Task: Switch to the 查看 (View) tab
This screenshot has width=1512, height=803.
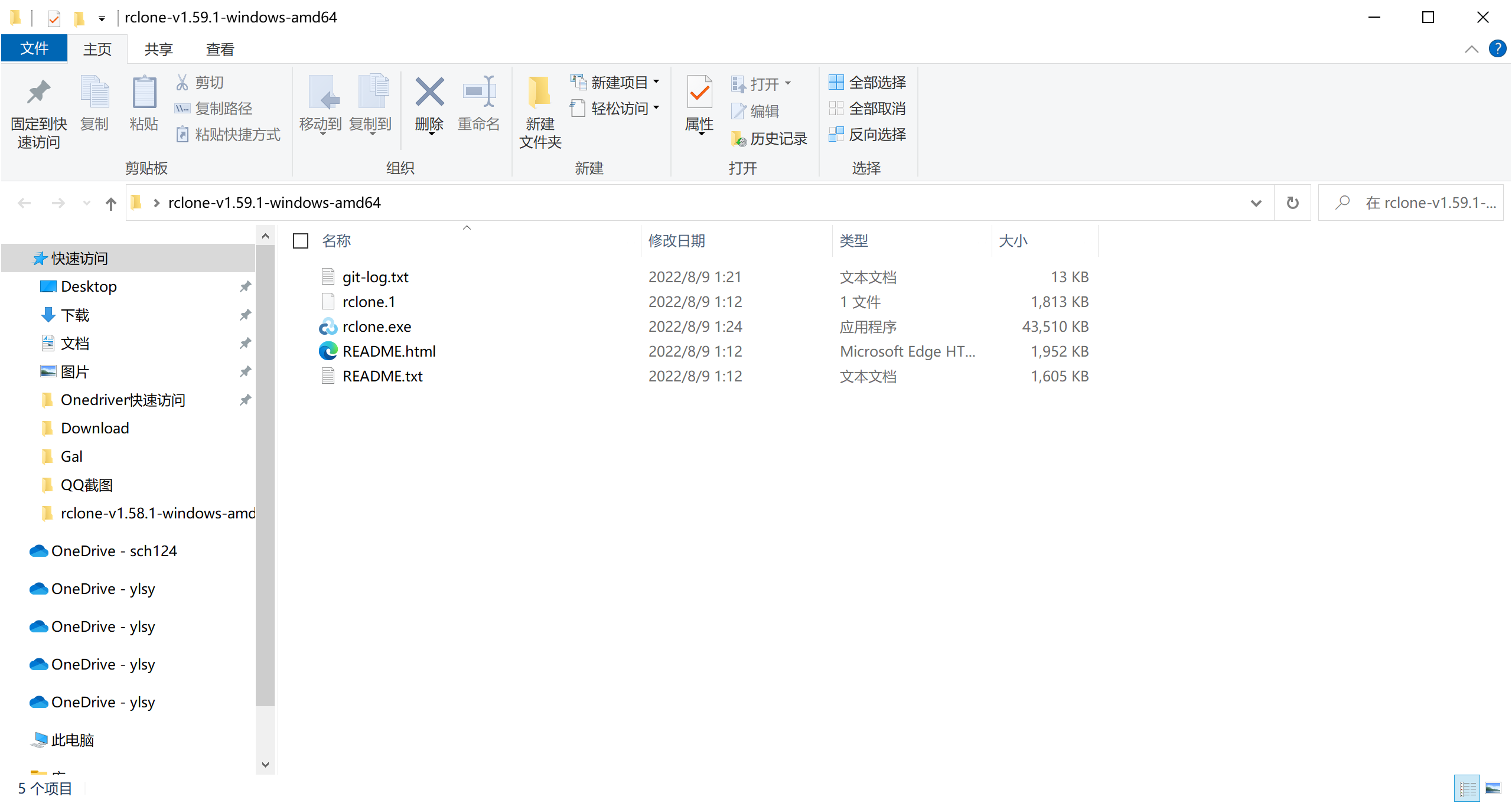Action: [220, 50]
